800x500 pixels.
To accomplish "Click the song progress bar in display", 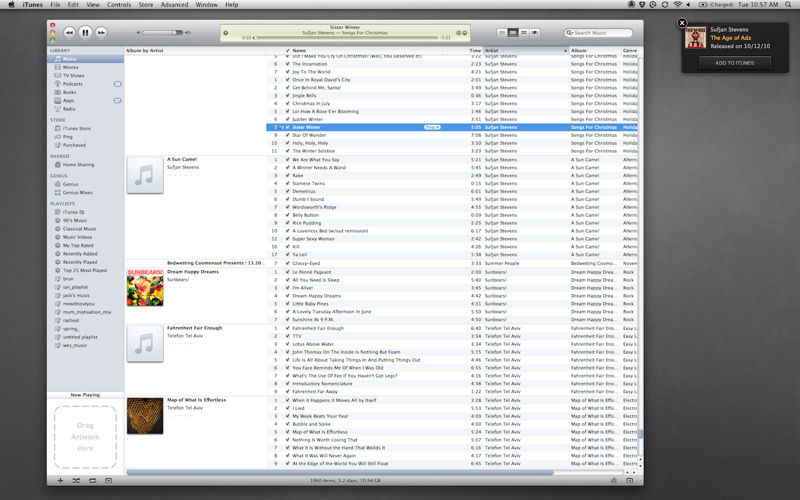I will (346, 38).
